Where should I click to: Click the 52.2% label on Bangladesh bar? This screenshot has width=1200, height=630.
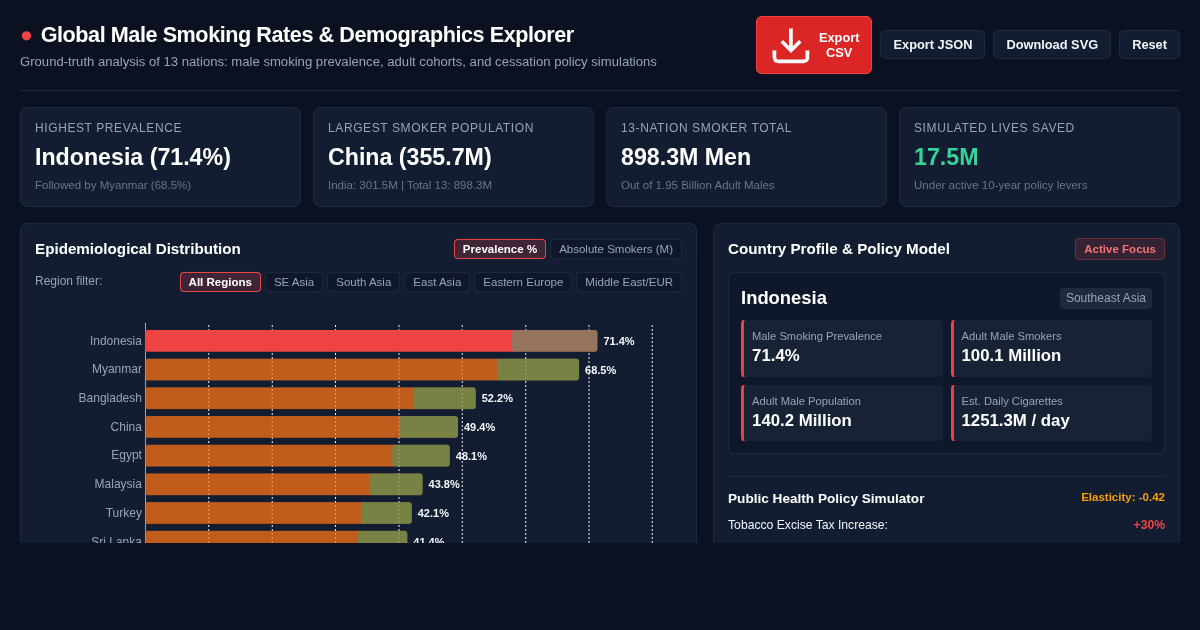497,398
